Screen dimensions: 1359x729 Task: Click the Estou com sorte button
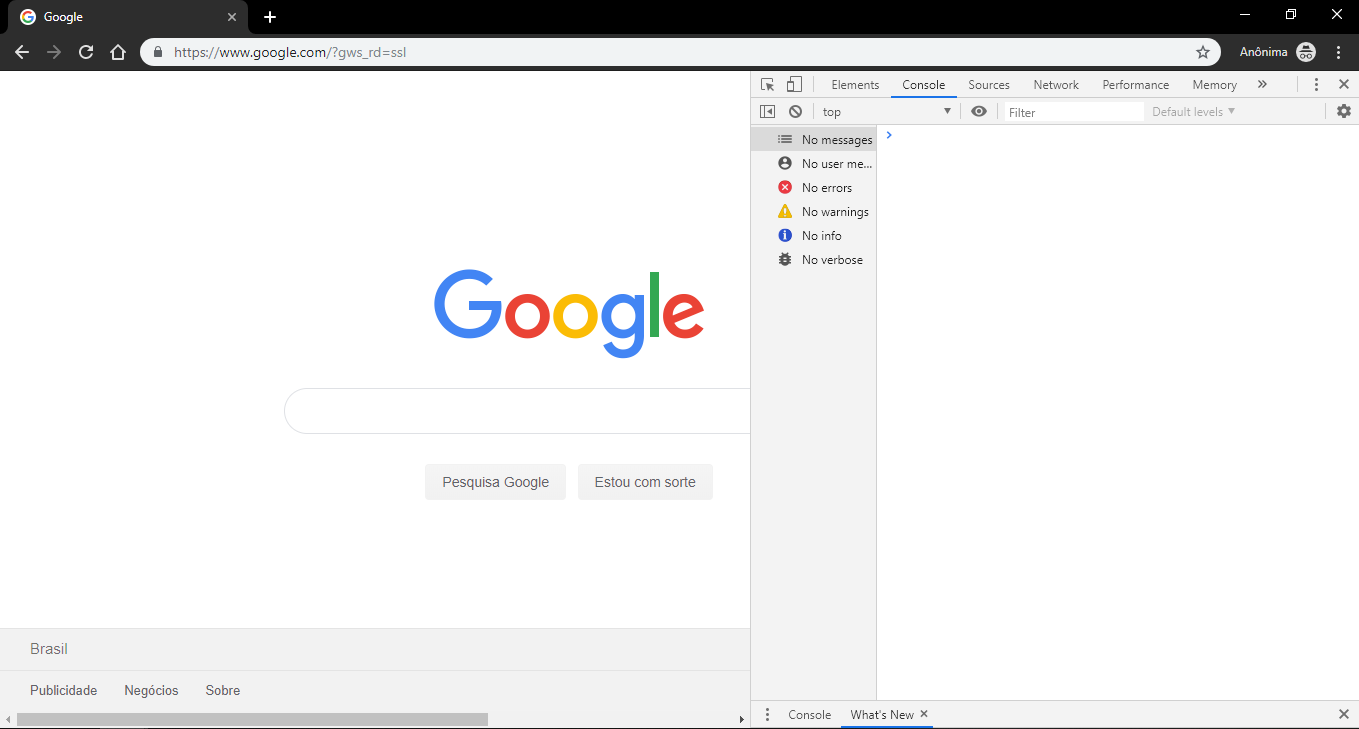[x=645, y=482]
